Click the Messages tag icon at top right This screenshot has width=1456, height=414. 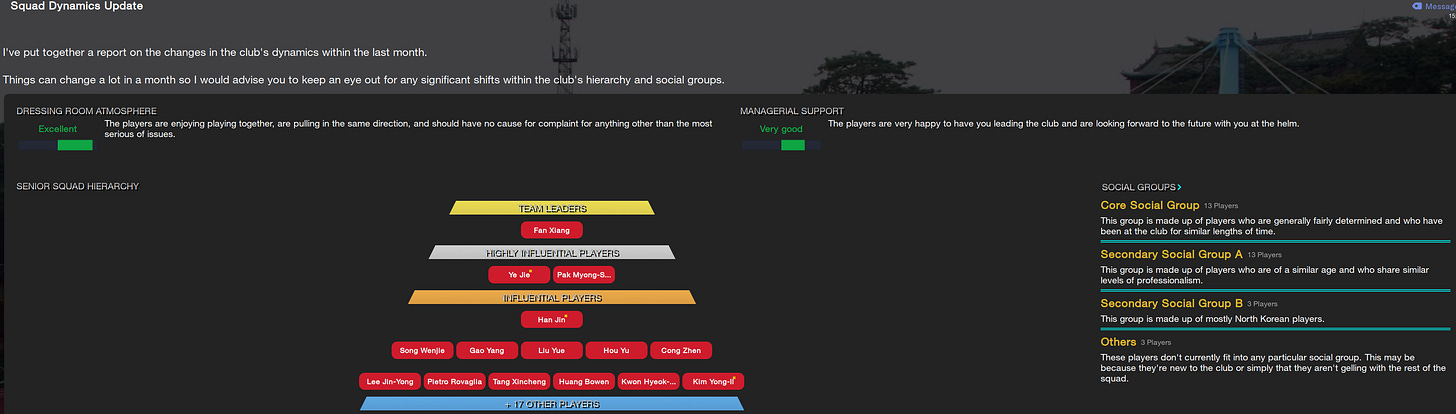1416,6
